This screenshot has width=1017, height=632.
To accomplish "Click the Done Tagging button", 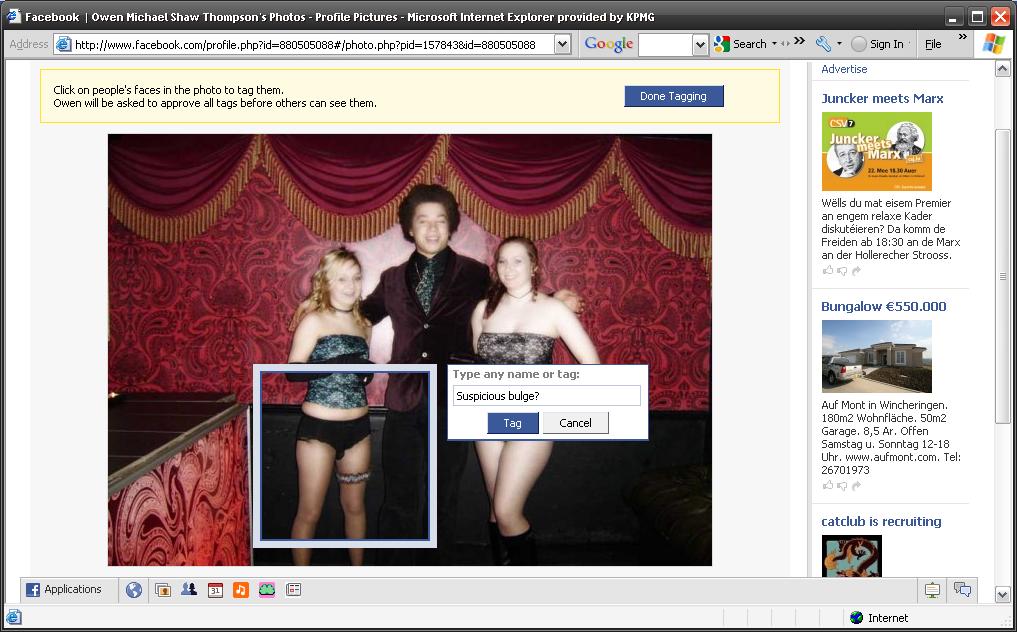I will [673, 96].
